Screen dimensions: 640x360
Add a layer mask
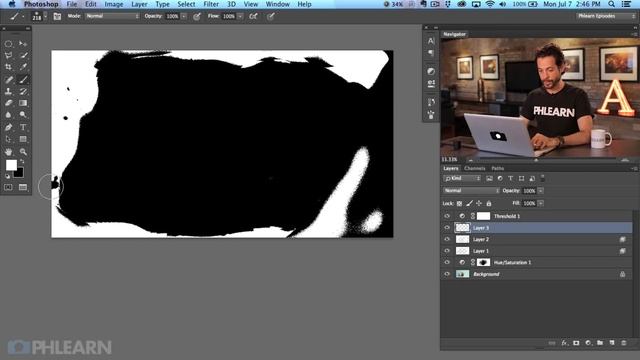click(576, 343)
